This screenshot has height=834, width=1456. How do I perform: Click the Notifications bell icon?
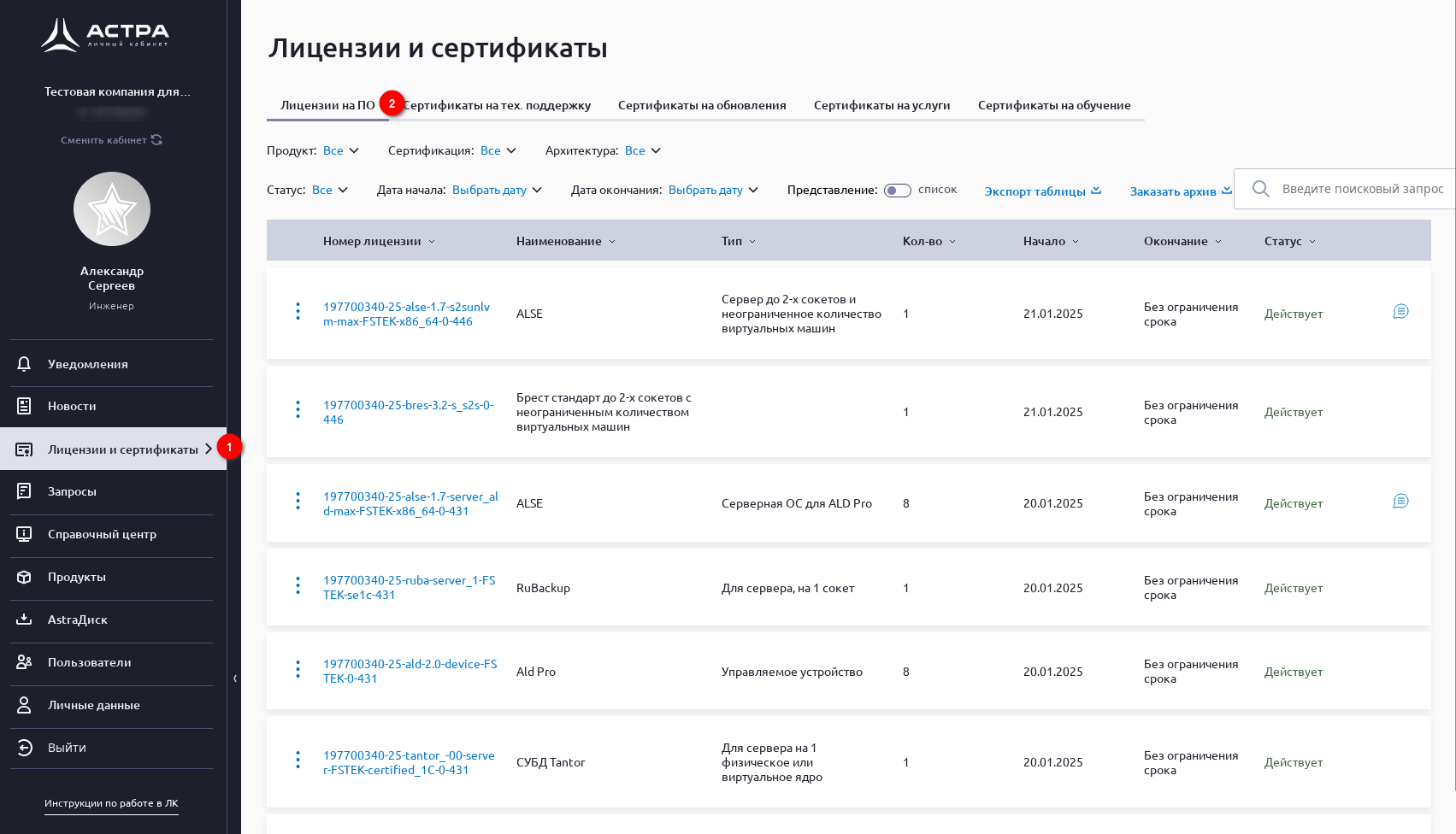point(24,364)
